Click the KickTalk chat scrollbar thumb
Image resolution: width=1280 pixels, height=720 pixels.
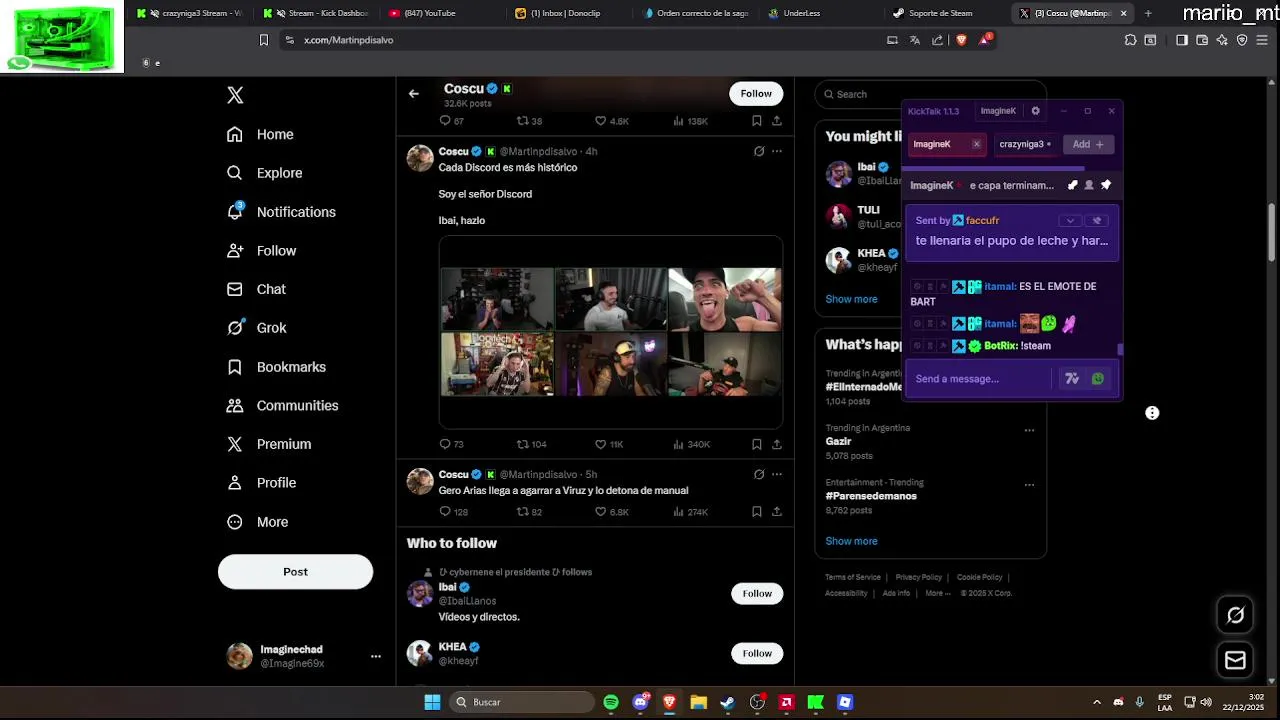point(1120,349)
